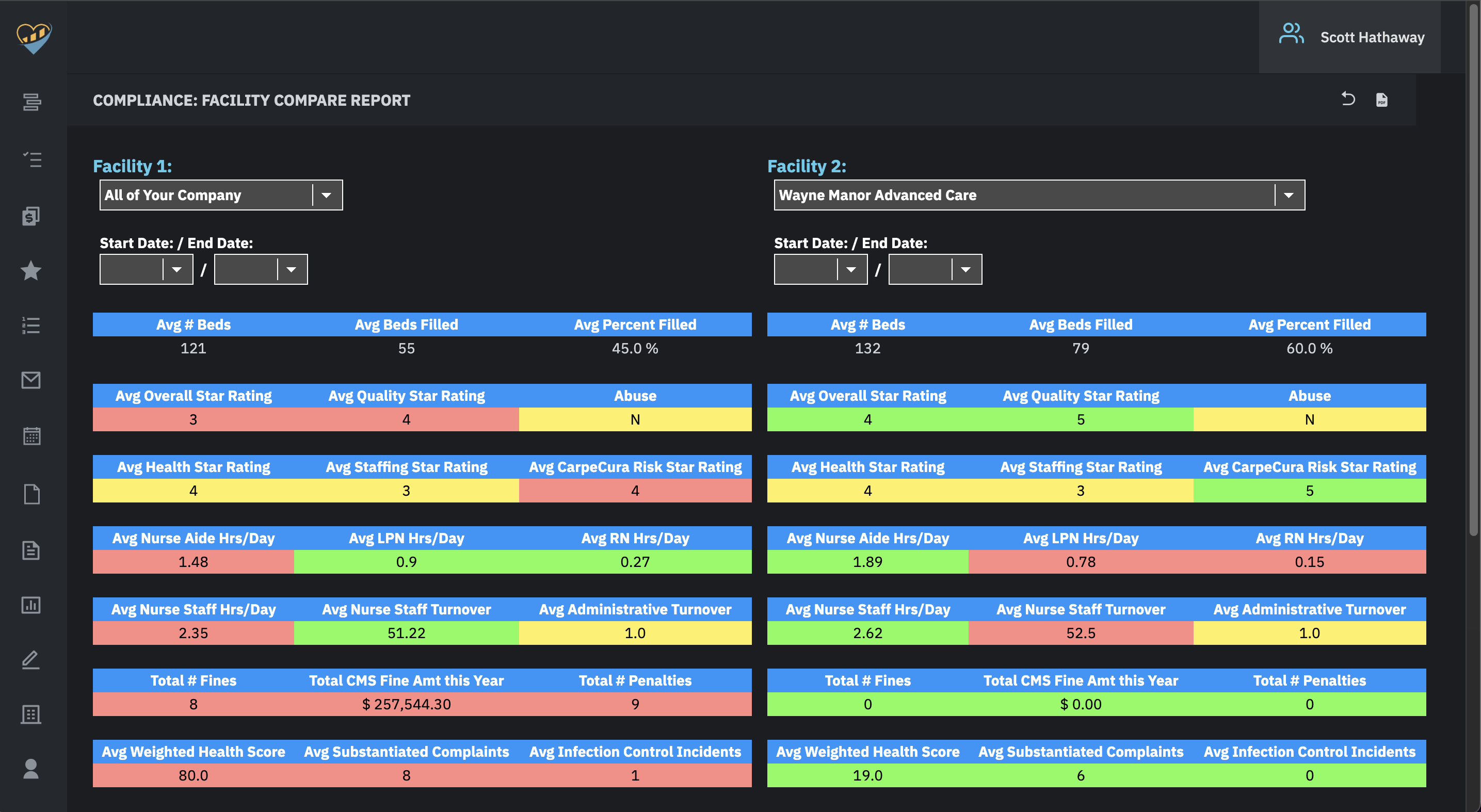Click Facility 2 LPN Hrs/Day value 0.78
This screenshot has height=812, width=1481.
pyautogui.click(x=1081, y=561)
